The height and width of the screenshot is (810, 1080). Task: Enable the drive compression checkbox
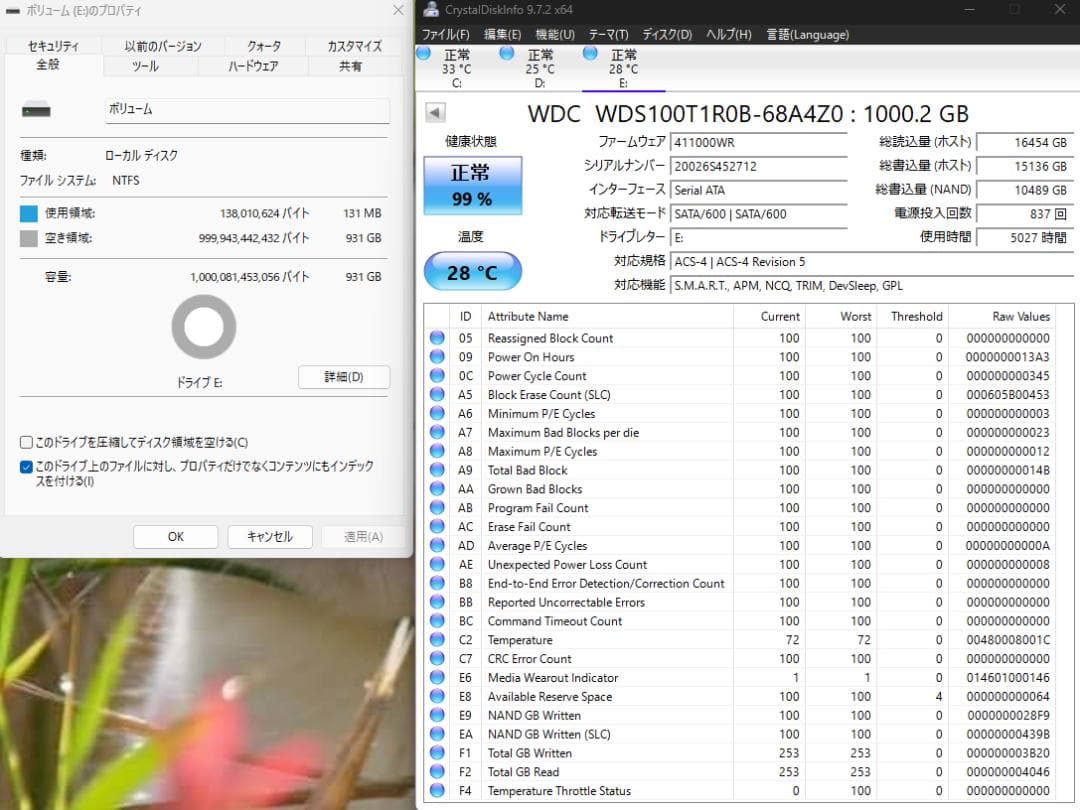point(25,442)
